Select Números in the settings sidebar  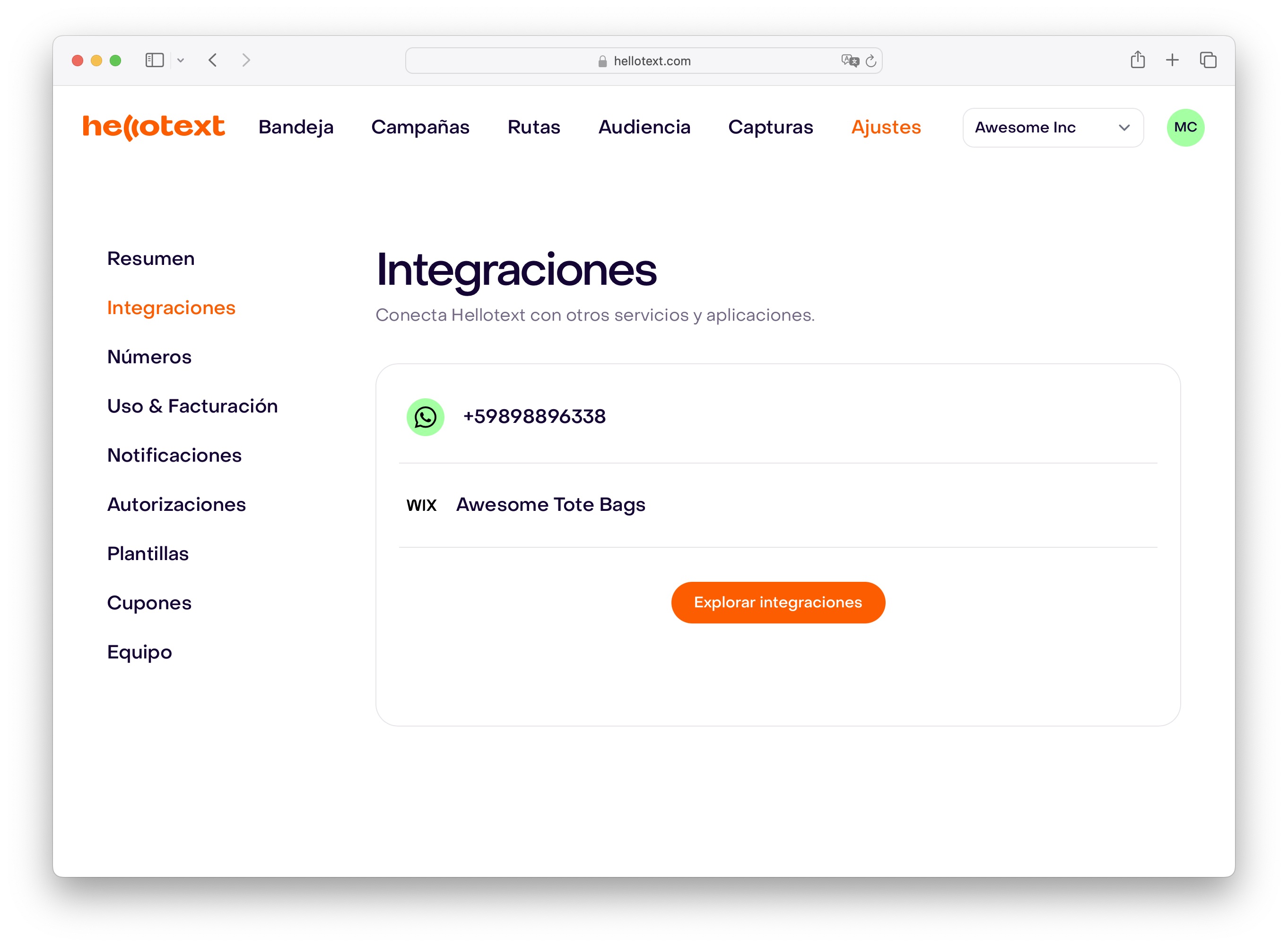pyautogui.click(x=149, y=357)
